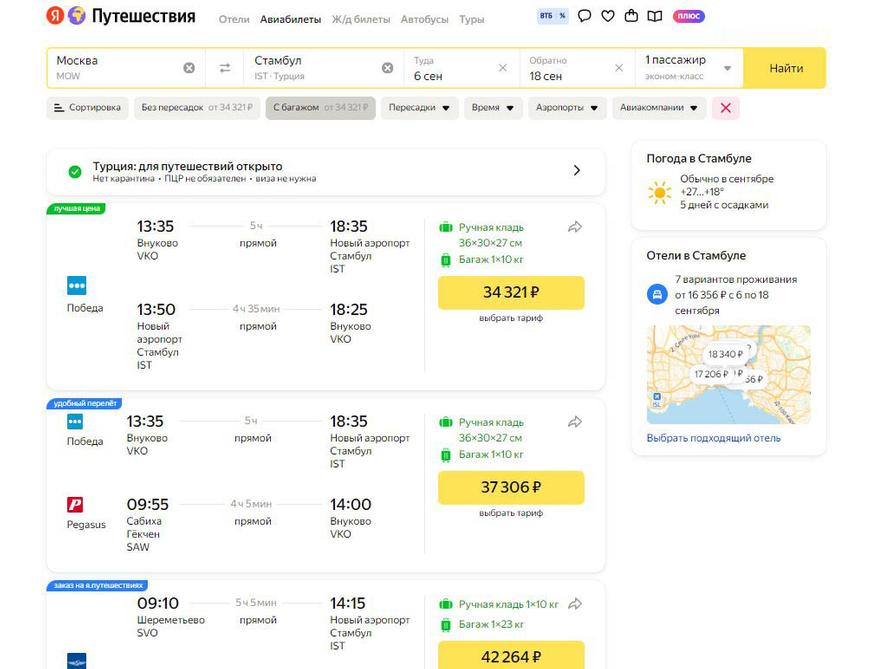Click baggage icon in 34 321 ₽ offer
The width and height of the screenshot is (877, 669).
click(446, 260)
